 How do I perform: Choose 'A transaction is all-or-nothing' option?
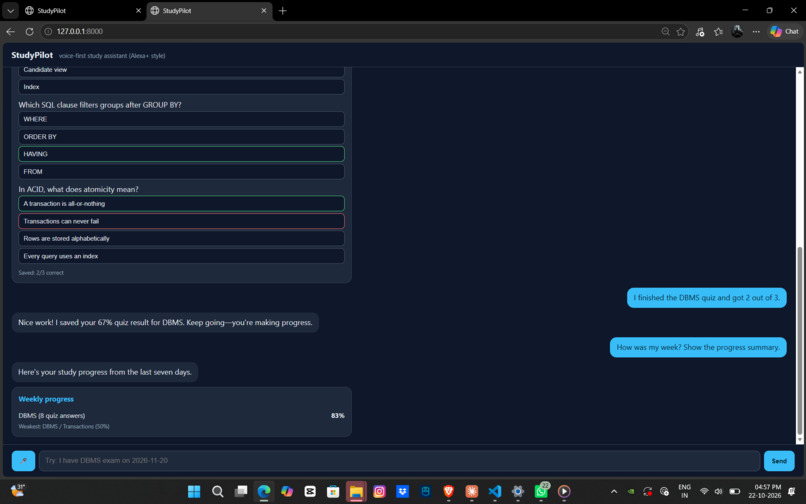coord(181,204)
